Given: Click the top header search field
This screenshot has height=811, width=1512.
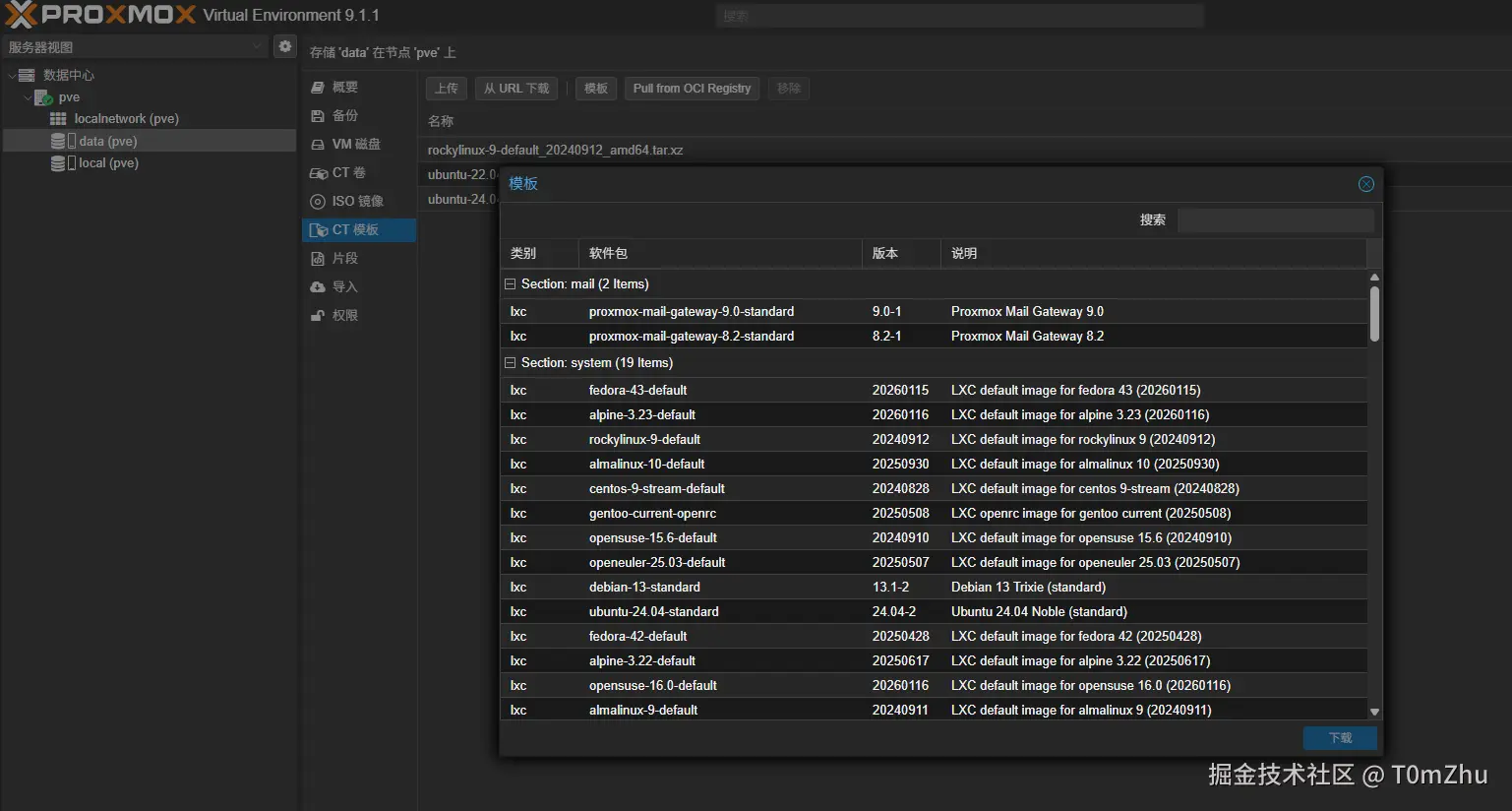Looking at the screenshot, I should 960,16.
